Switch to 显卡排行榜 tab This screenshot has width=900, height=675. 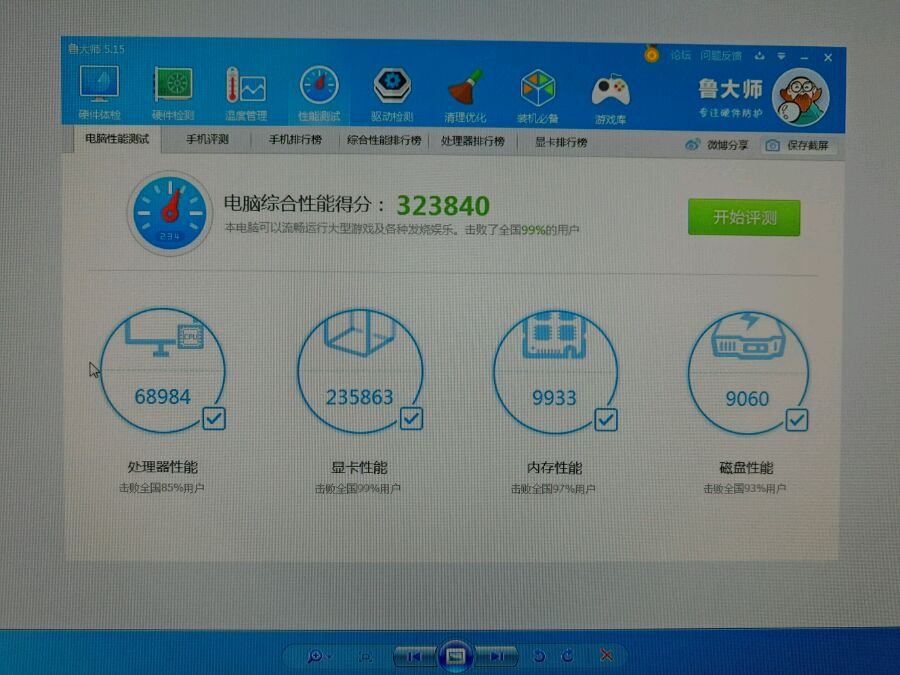click(561, 142)
